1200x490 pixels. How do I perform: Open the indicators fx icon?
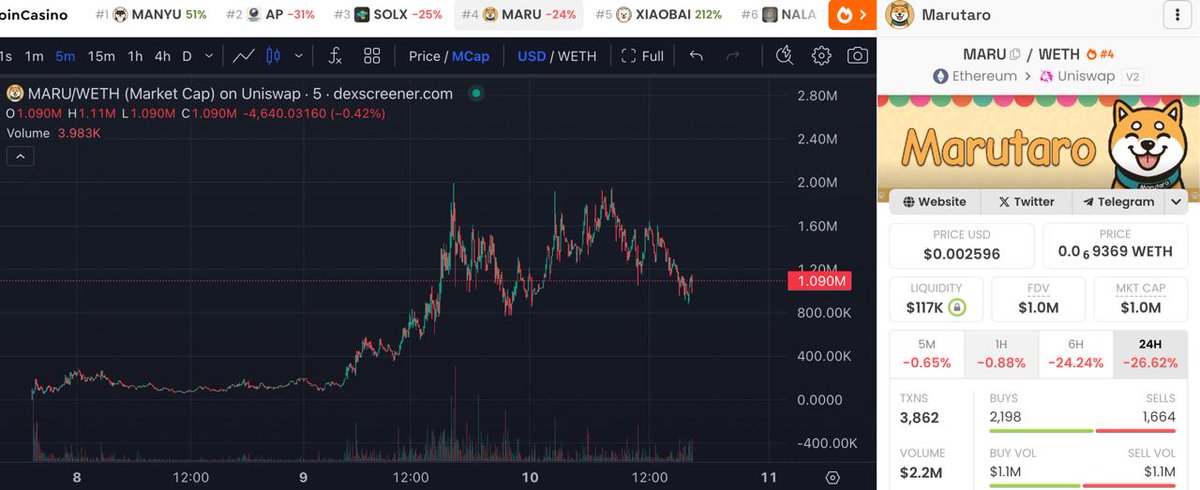point(335,56)
